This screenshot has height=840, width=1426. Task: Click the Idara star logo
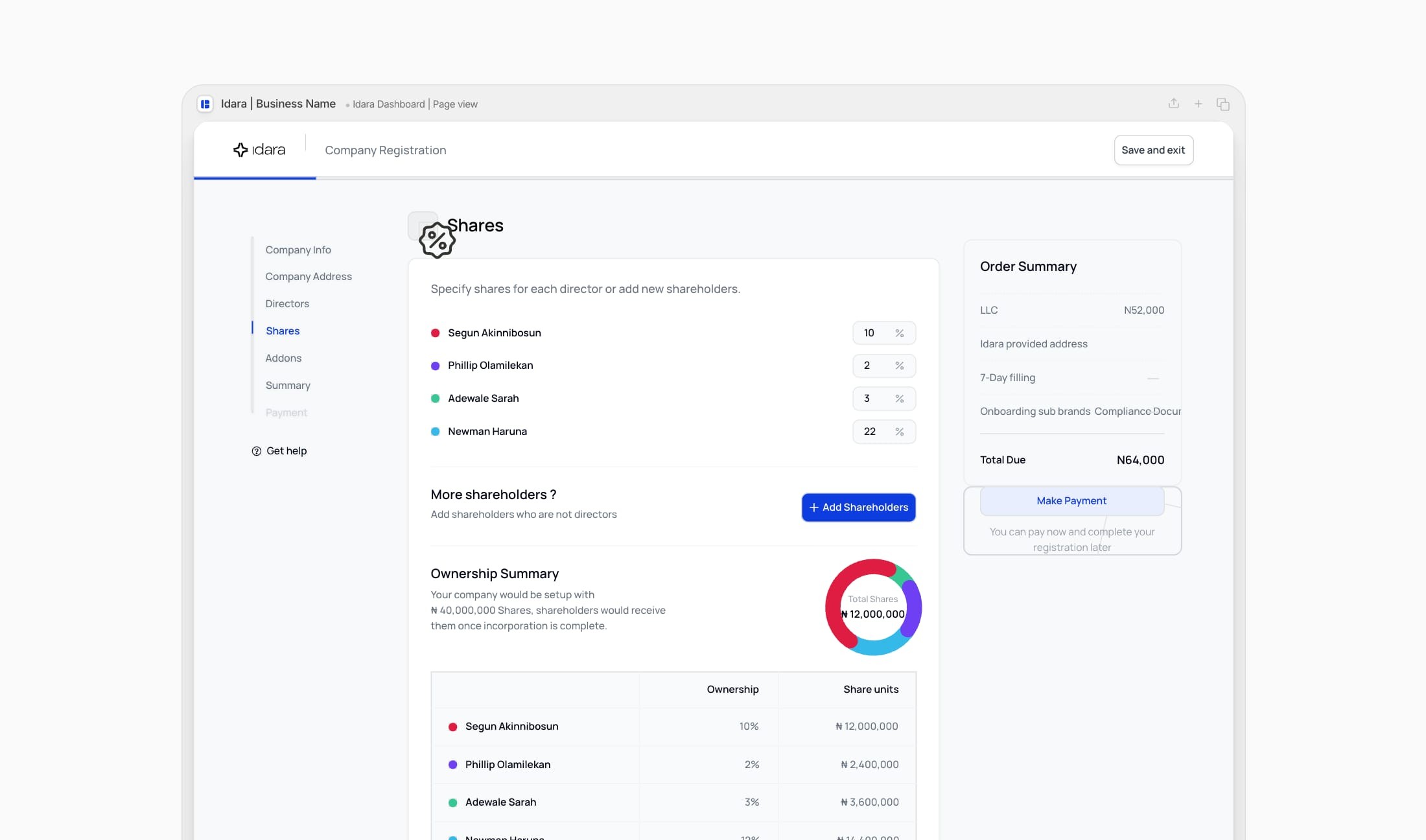[240, 150]
